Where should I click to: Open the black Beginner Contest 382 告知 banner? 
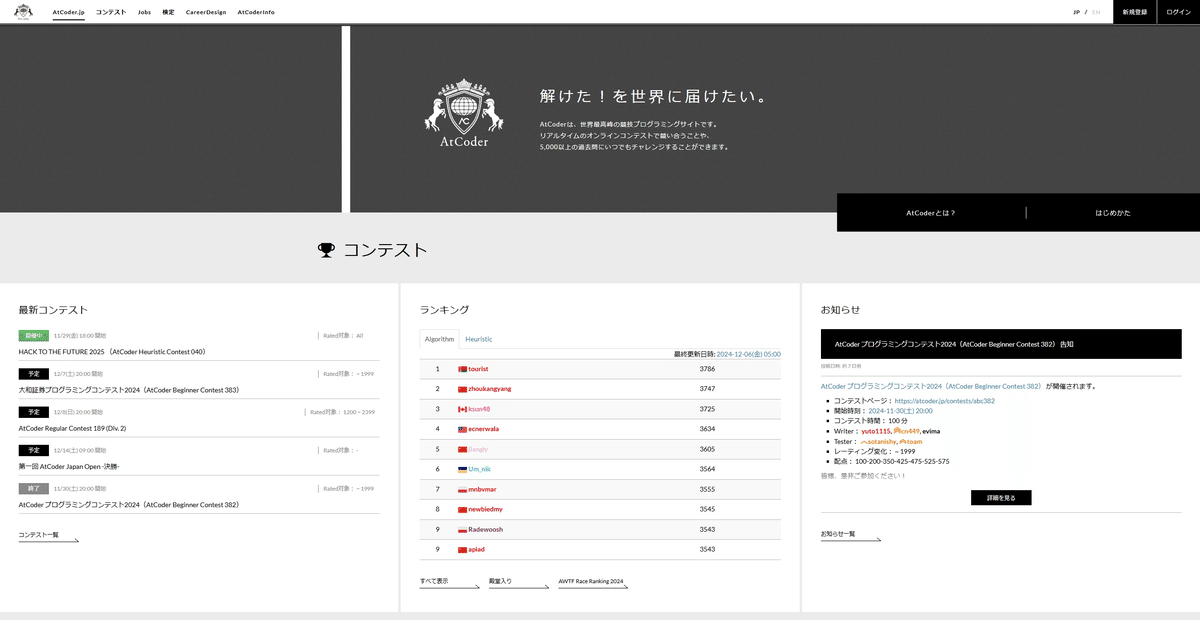1001,344
